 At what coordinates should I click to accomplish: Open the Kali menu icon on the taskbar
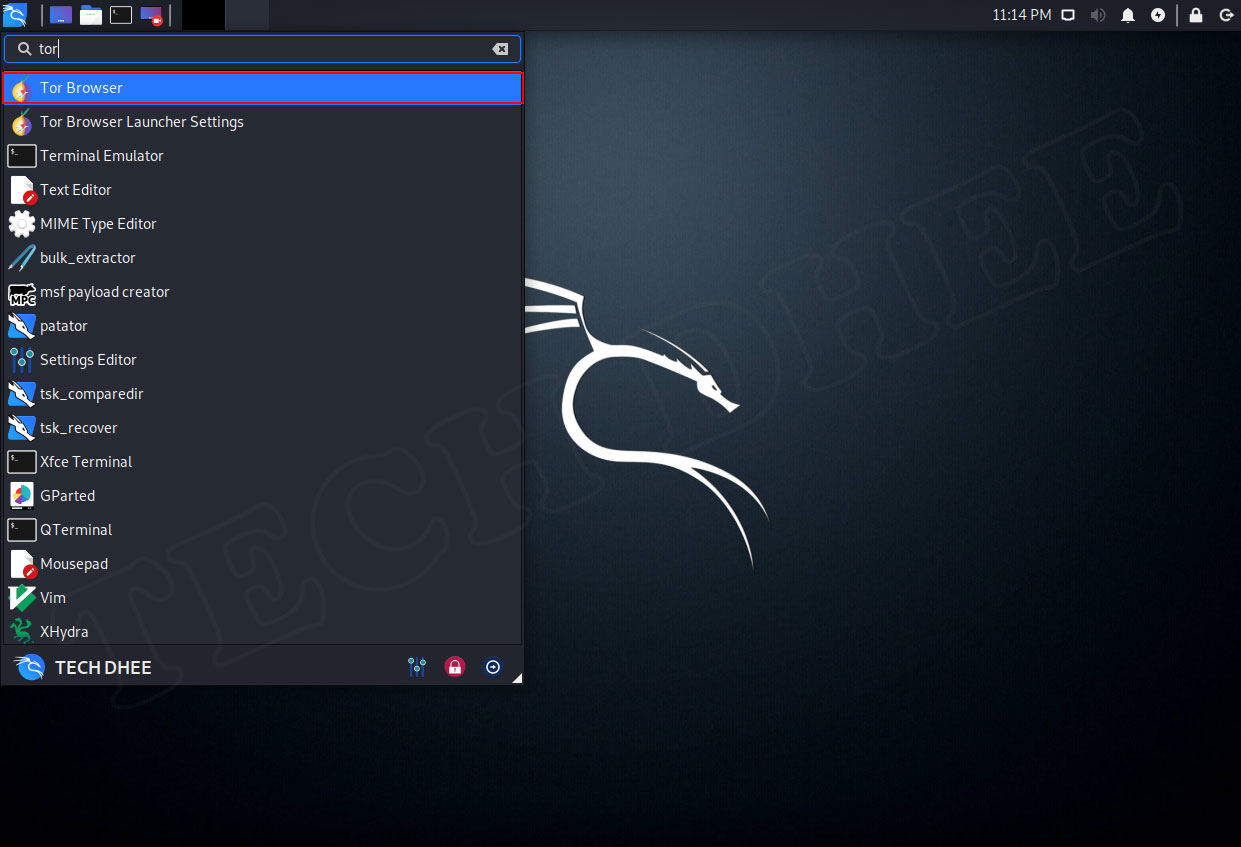15,15
